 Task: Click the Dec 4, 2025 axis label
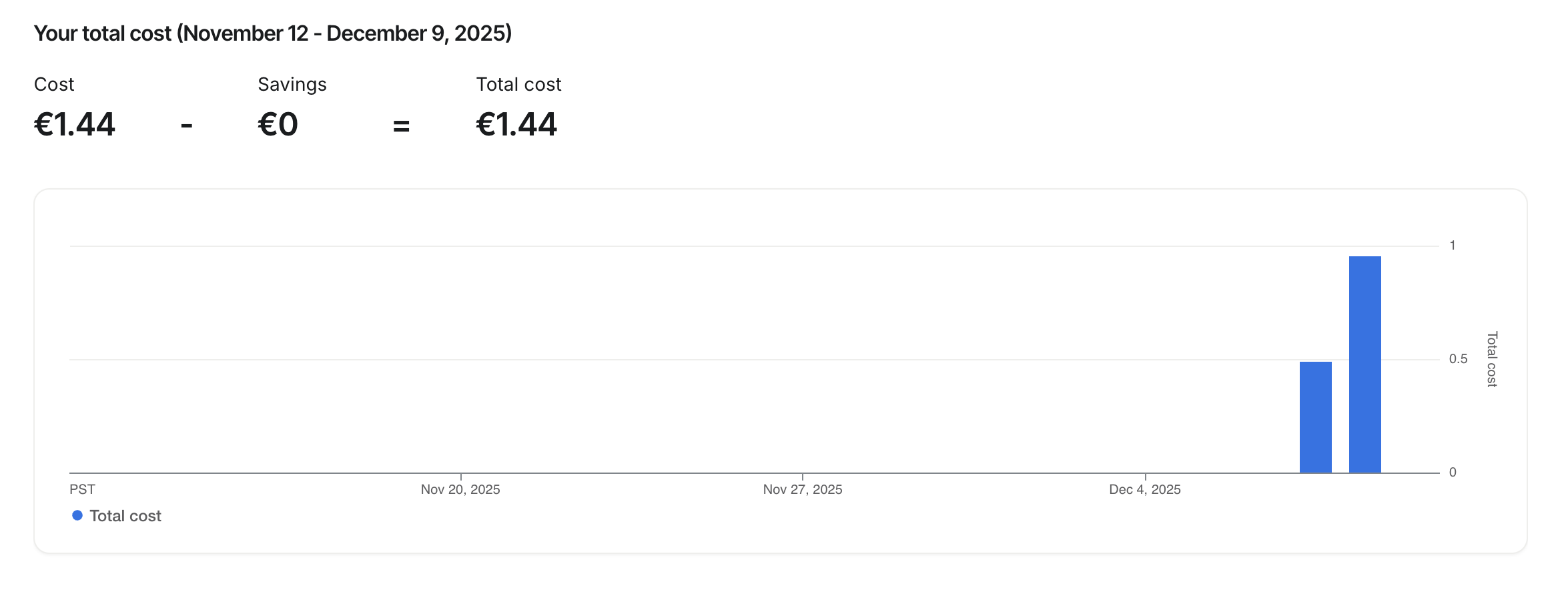click(x=1144, y=489)
